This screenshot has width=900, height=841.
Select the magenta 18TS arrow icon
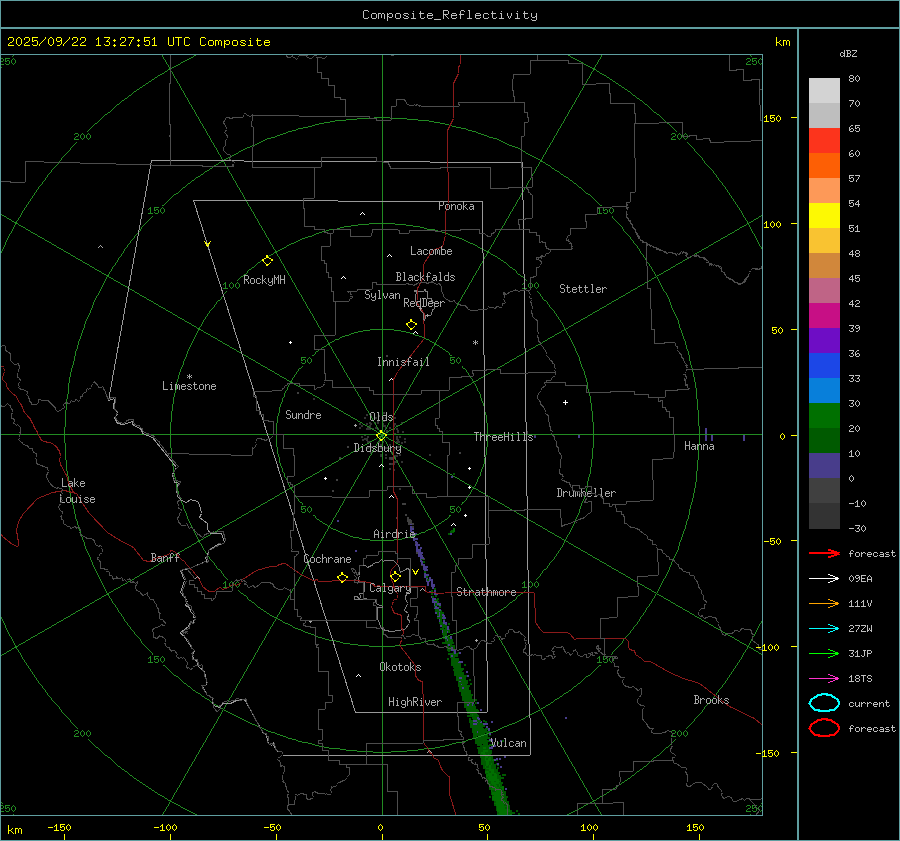click(824, 678)
